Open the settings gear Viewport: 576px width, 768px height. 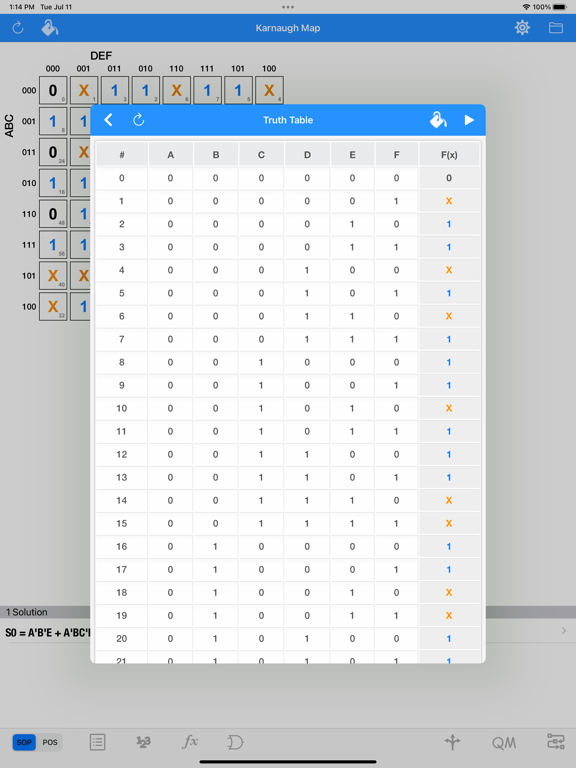[522, 27]
